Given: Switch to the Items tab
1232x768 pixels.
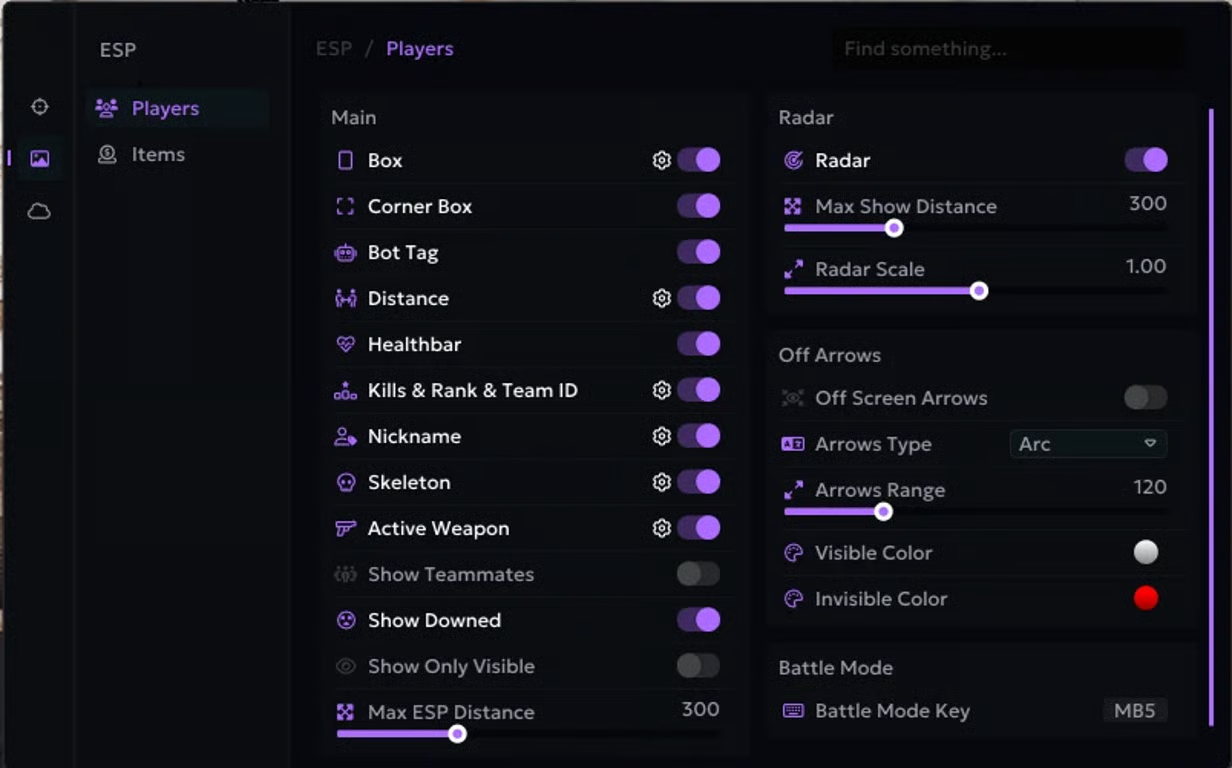Looking at the screenshot, I should pyautogui.click(x=157, y=155).
